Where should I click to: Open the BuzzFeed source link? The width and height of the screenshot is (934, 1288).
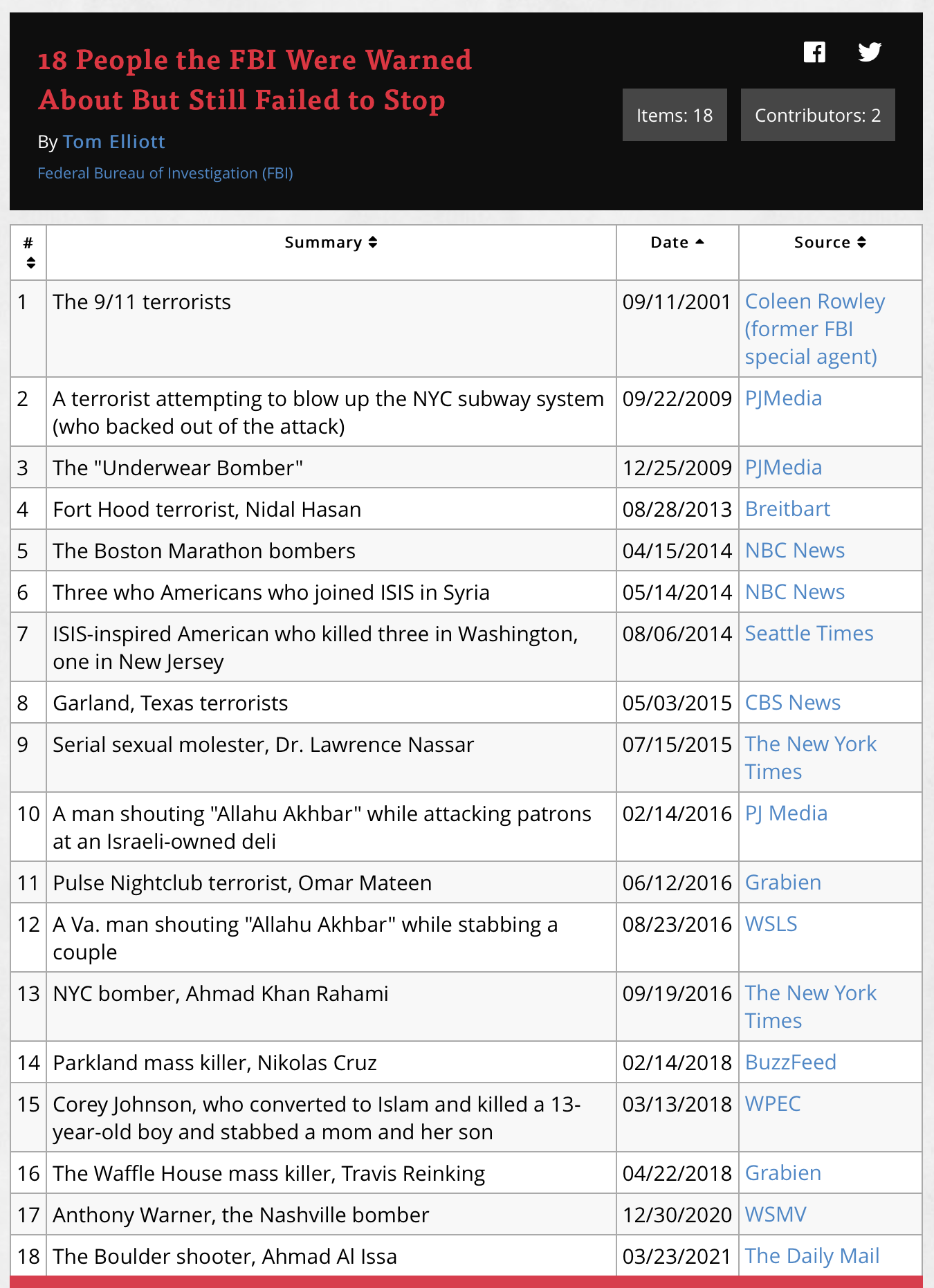pos(791,1062)
